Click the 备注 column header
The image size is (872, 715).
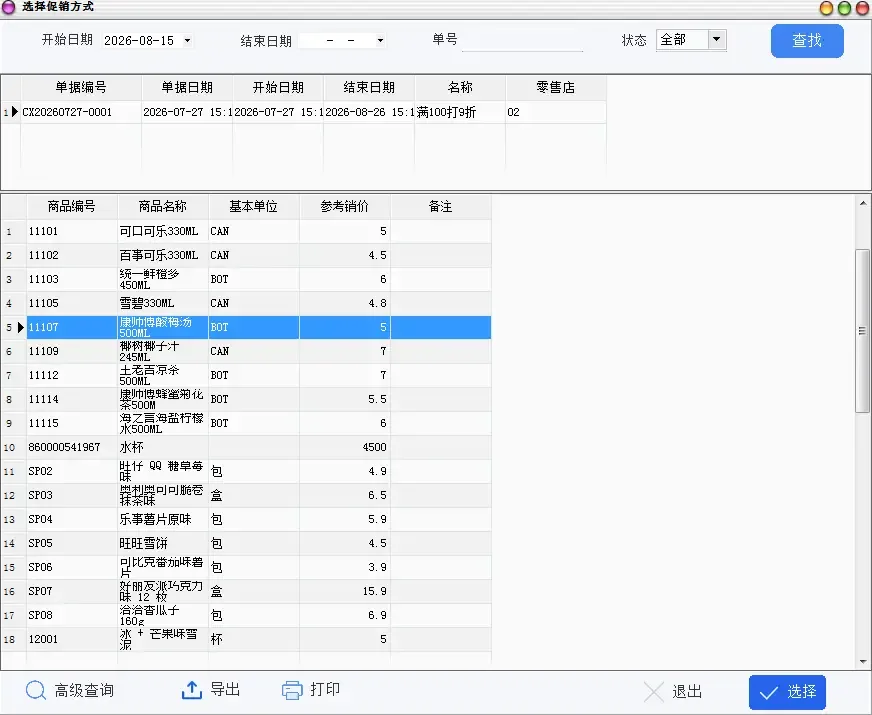[440, 207]
